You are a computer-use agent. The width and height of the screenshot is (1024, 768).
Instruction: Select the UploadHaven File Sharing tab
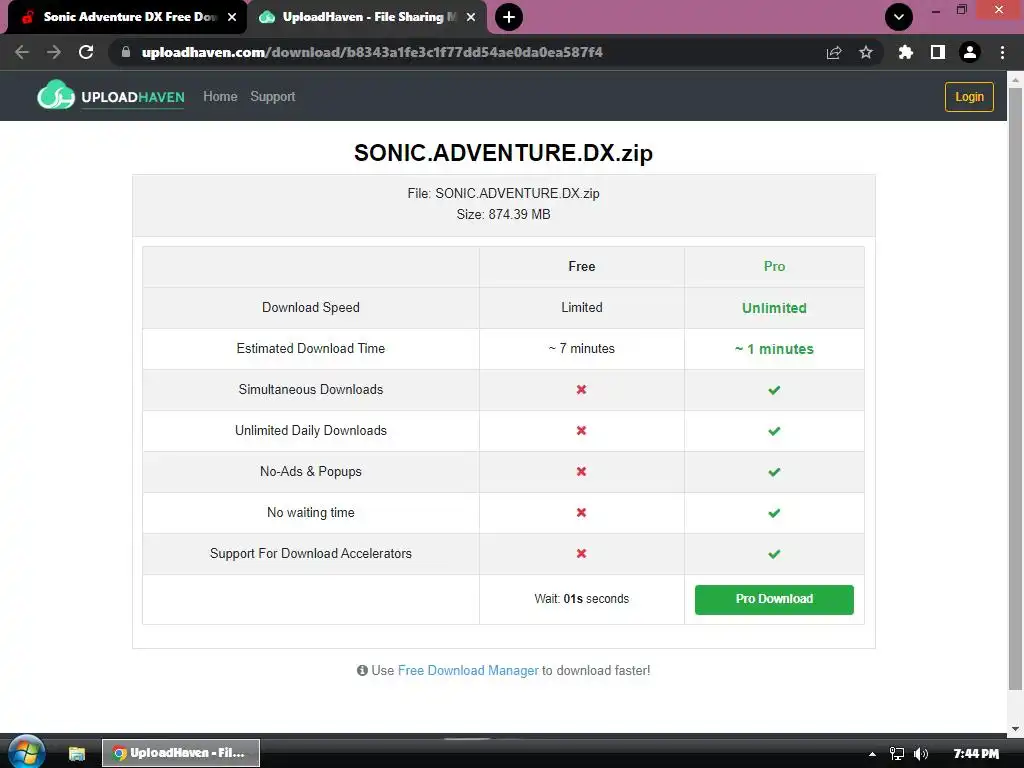[x=368, y=17]
